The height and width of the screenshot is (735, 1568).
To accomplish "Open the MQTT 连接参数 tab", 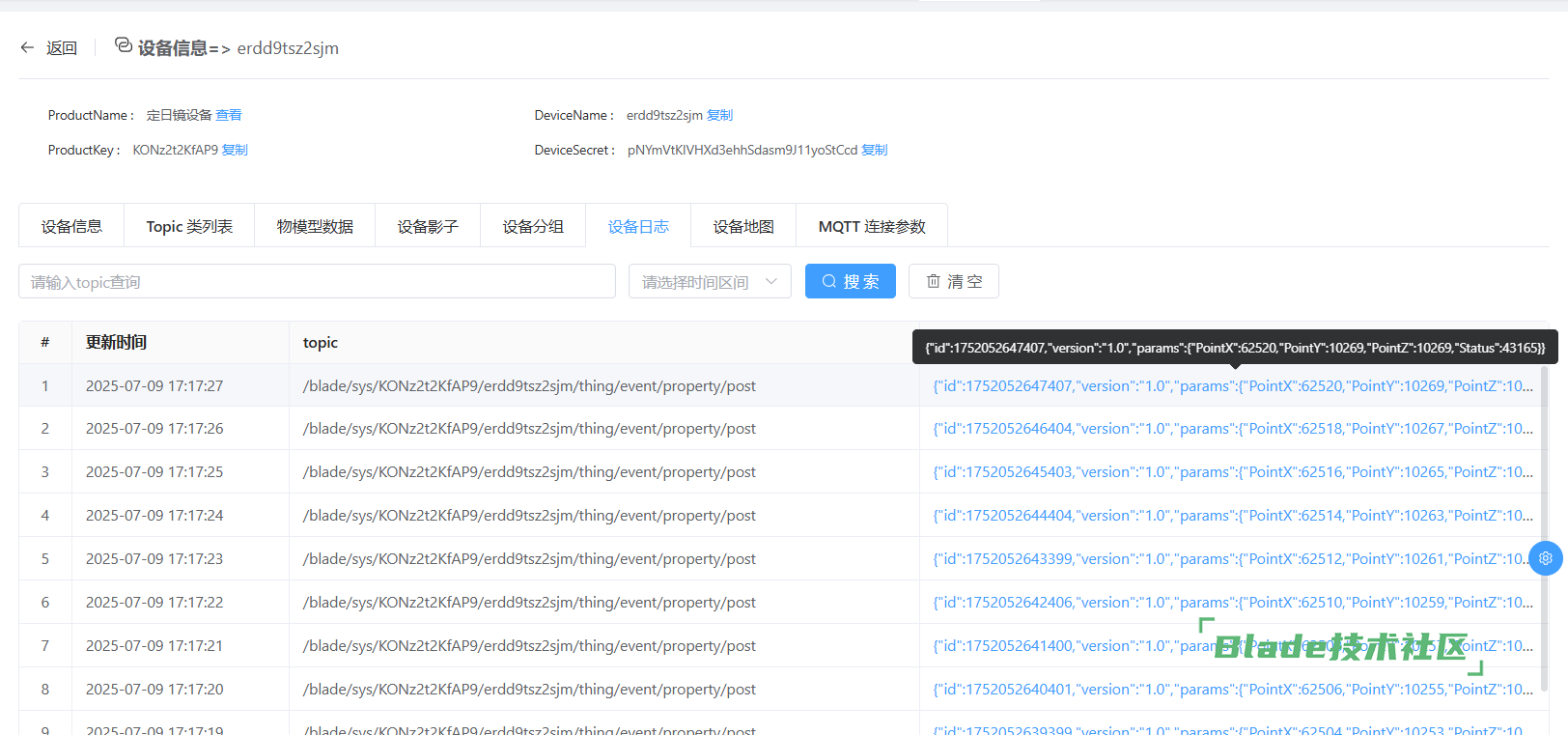I will pos(871,226).
